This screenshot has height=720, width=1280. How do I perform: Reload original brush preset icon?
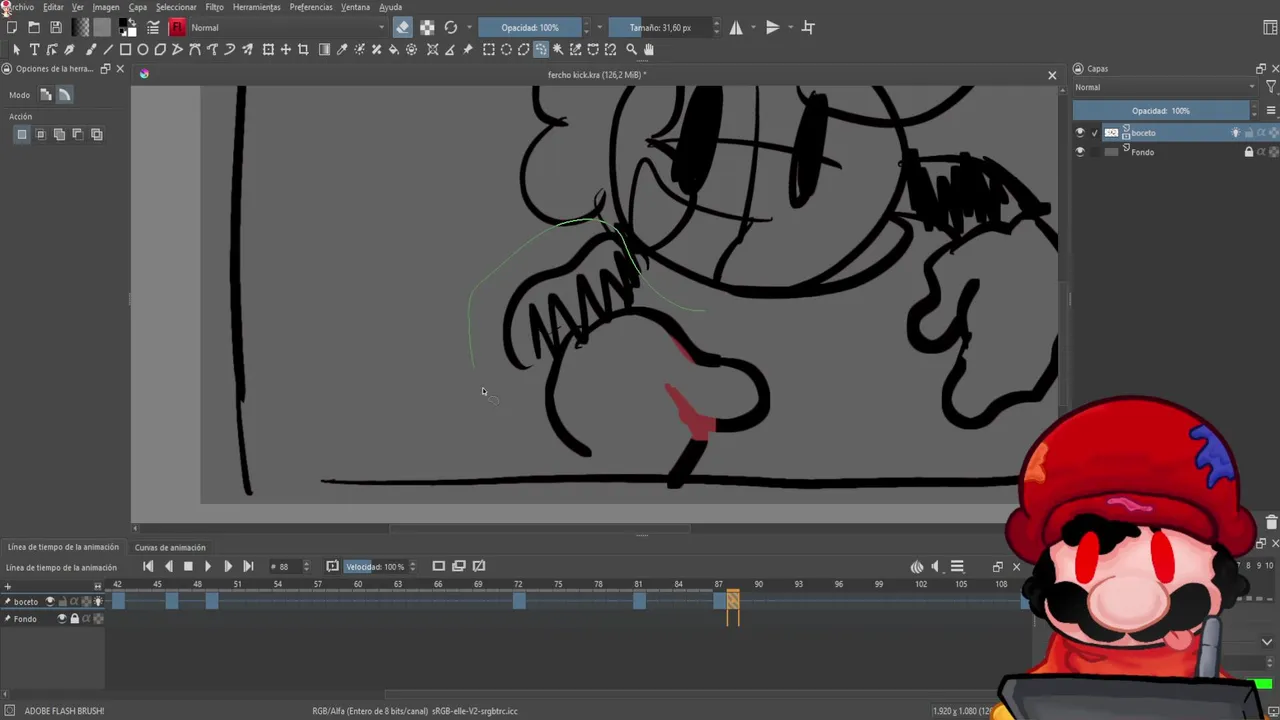click(451, 28)
